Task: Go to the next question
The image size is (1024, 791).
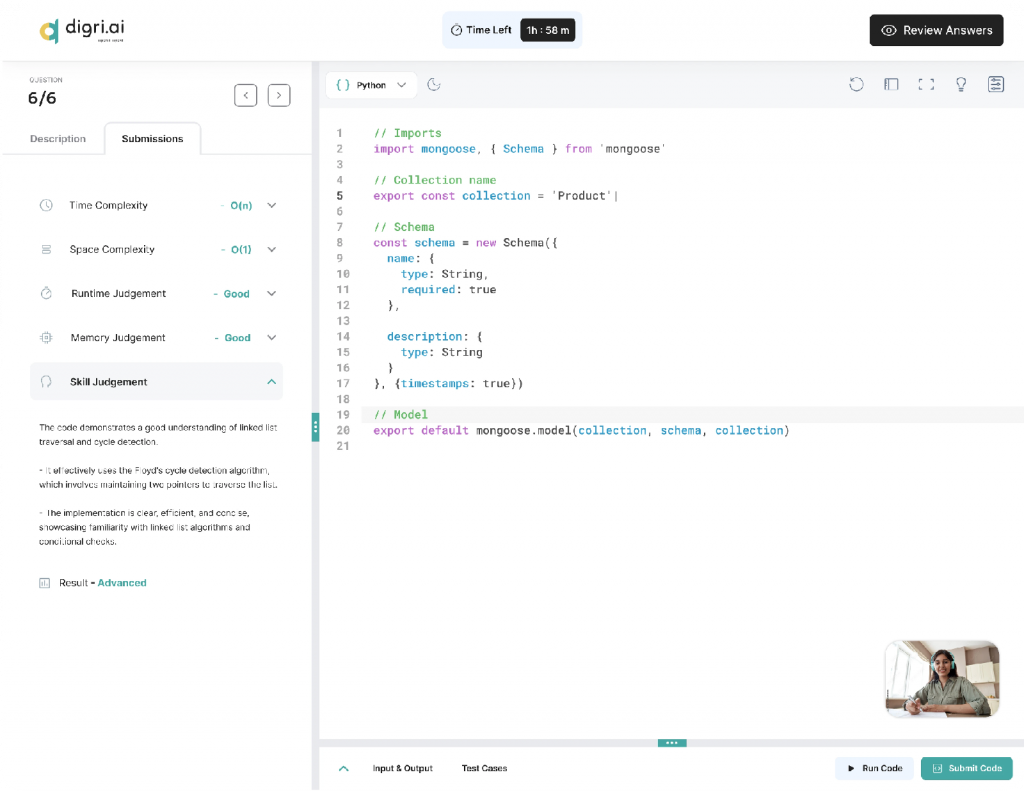Action: (279, 95)
